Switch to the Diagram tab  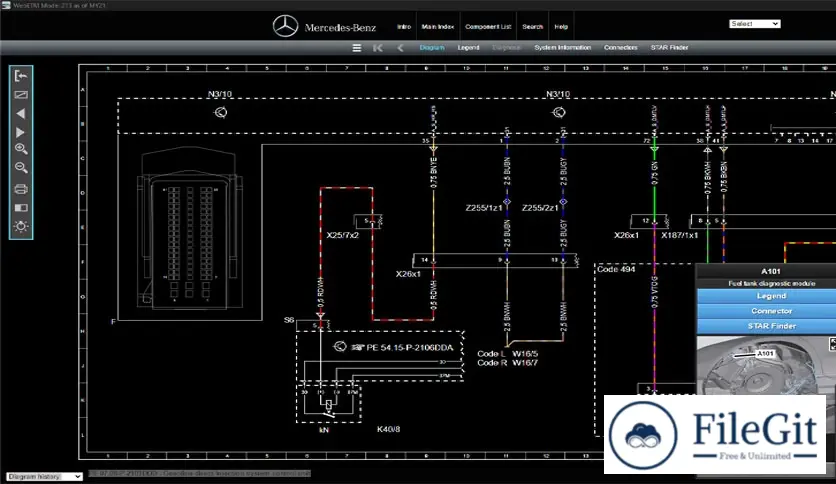tap(432, 47)
